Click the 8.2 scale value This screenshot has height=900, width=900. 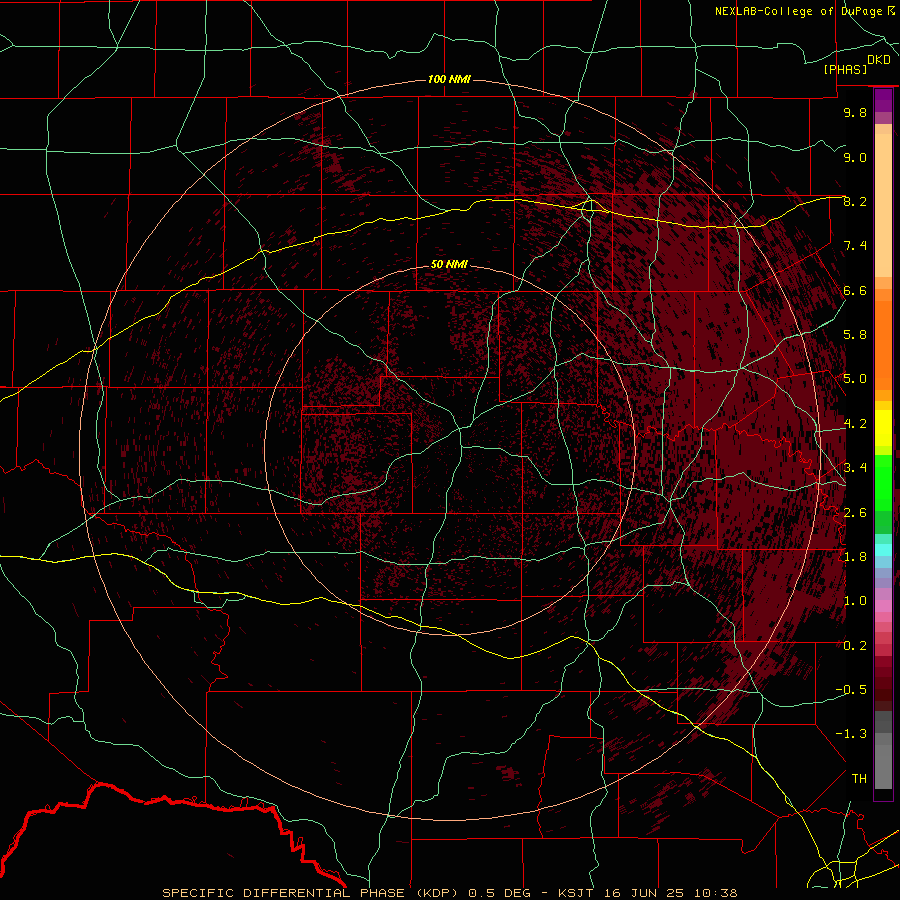tap(855, 202)
